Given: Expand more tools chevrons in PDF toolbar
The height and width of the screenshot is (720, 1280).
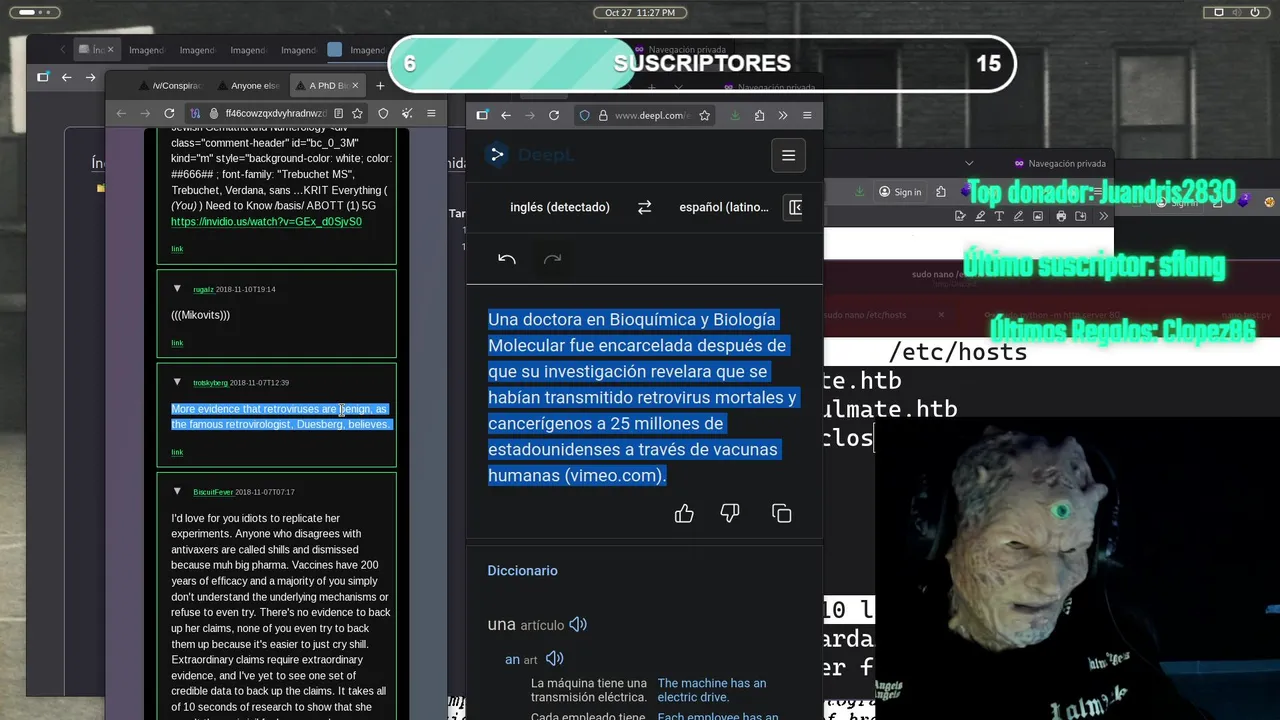Looking at the screenshot, I should (x=1104, y=216).
